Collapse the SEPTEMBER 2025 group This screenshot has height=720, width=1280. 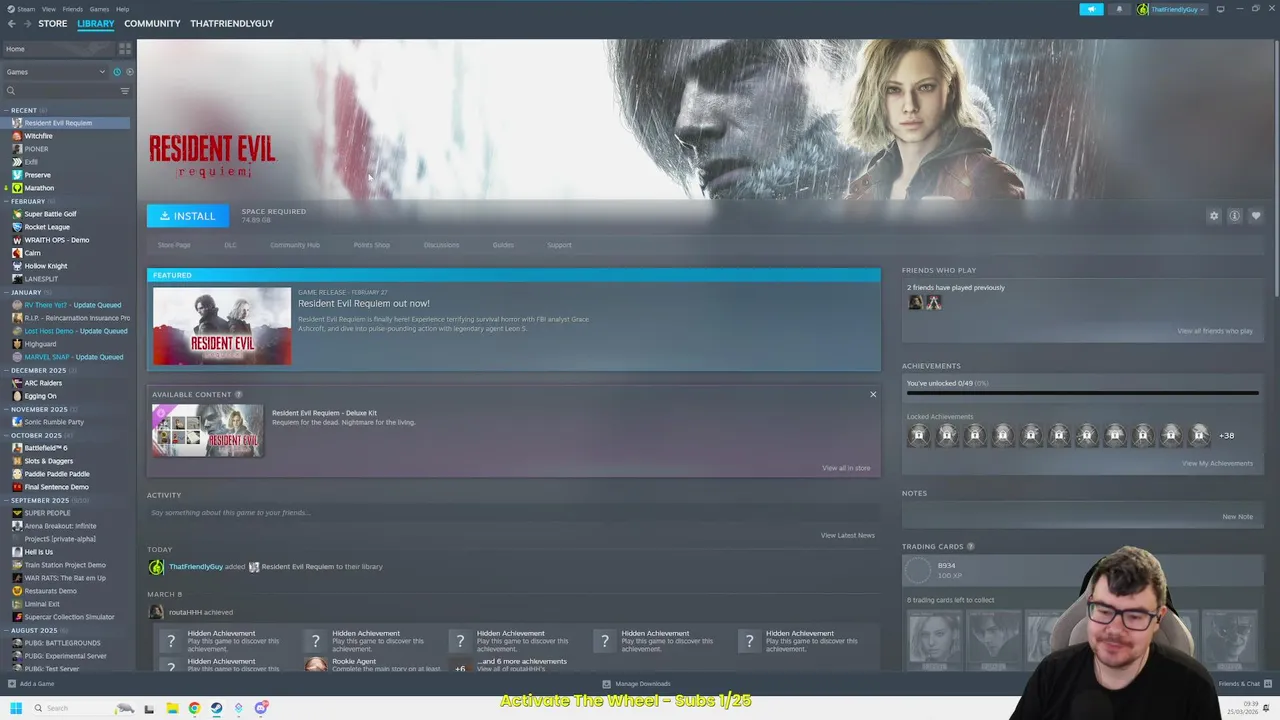tap(7, 500)
